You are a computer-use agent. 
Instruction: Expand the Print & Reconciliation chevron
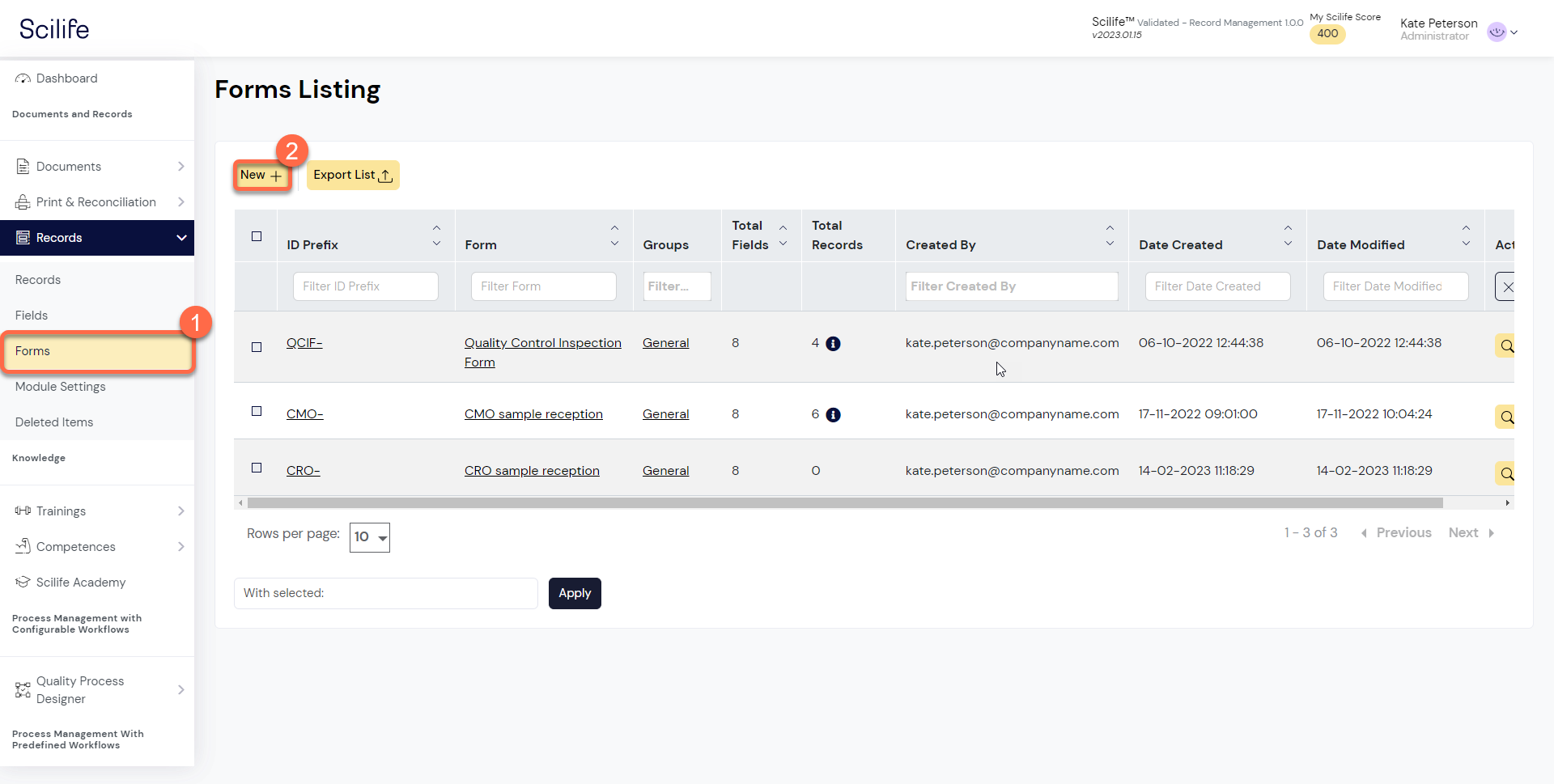[180, 202]
